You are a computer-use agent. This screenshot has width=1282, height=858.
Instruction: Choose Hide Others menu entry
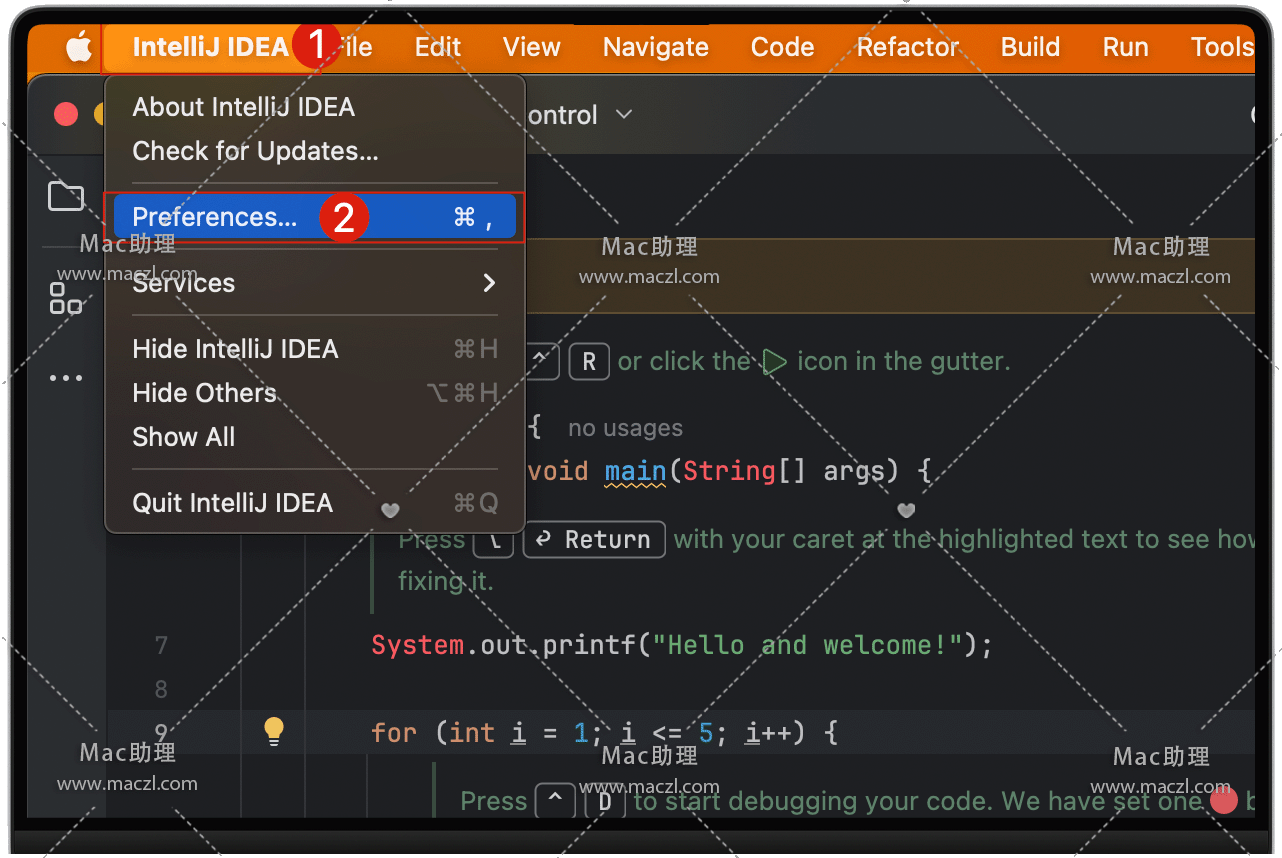click(204, 393)
